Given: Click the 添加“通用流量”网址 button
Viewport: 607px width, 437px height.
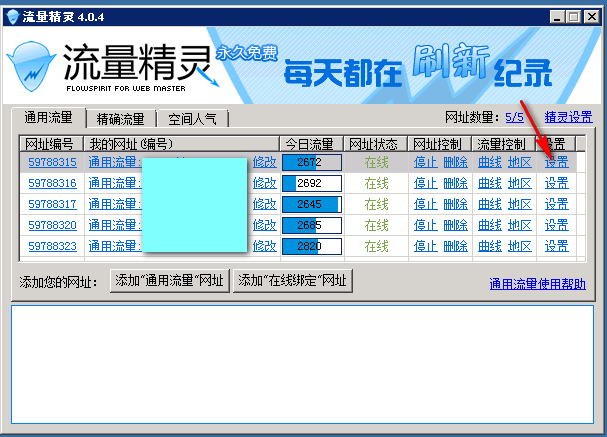Looking at the screenshot, I should [170, 281].
